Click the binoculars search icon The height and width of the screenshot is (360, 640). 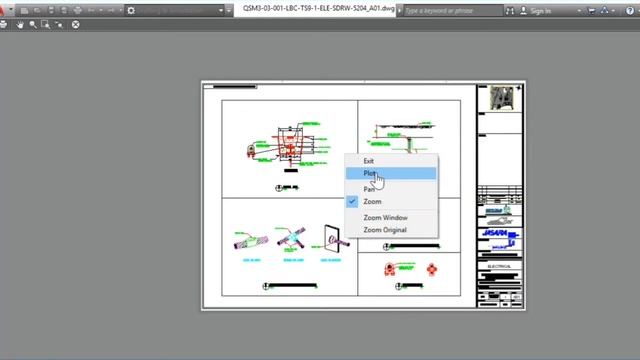[510, 11]
